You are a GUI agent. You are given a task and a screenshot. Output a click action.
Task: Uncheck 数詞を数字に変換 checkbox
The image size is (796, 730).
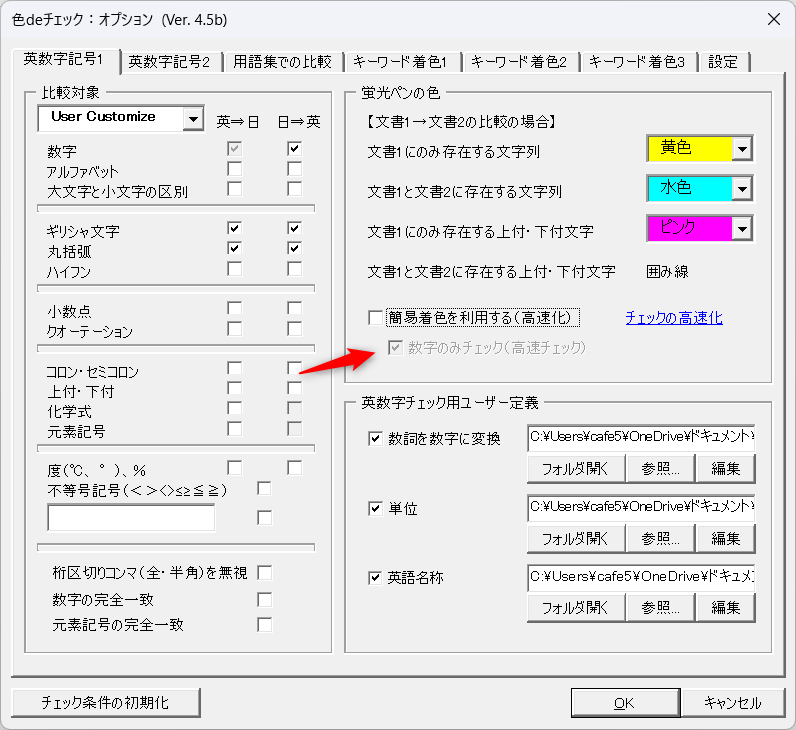pos(376,438)
